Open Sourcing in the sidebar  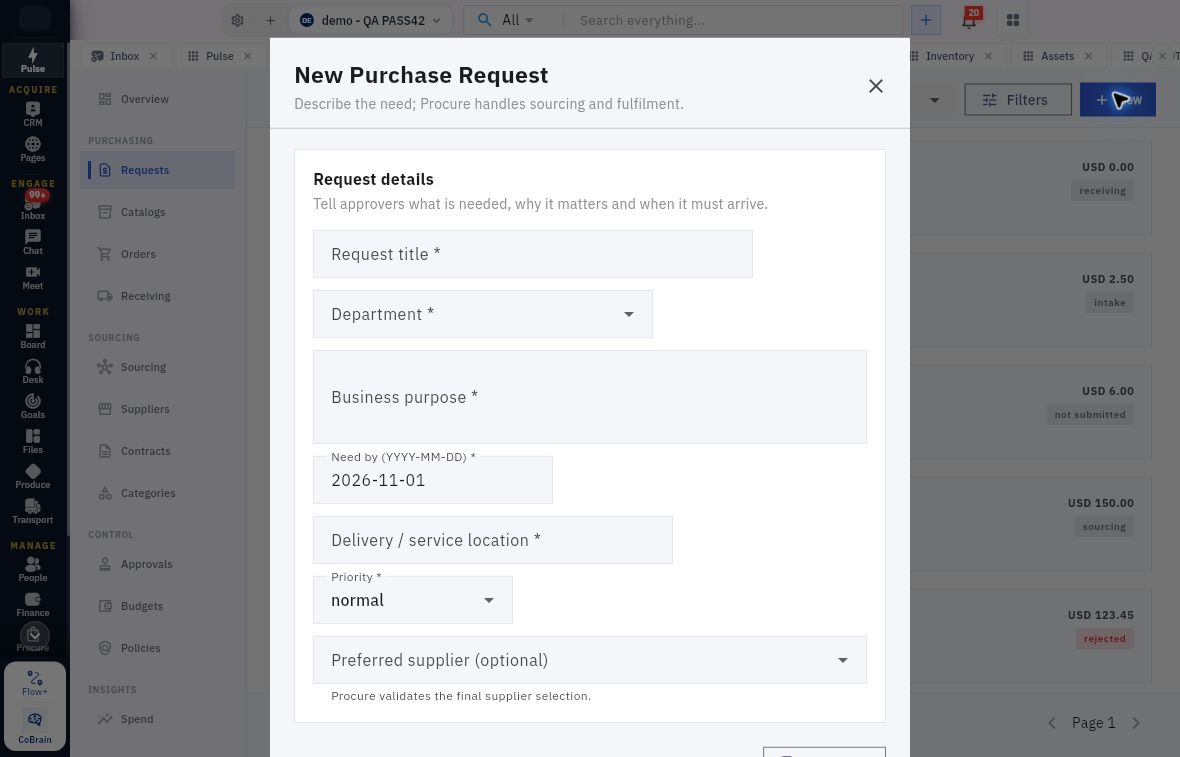(x=158, y=367)
